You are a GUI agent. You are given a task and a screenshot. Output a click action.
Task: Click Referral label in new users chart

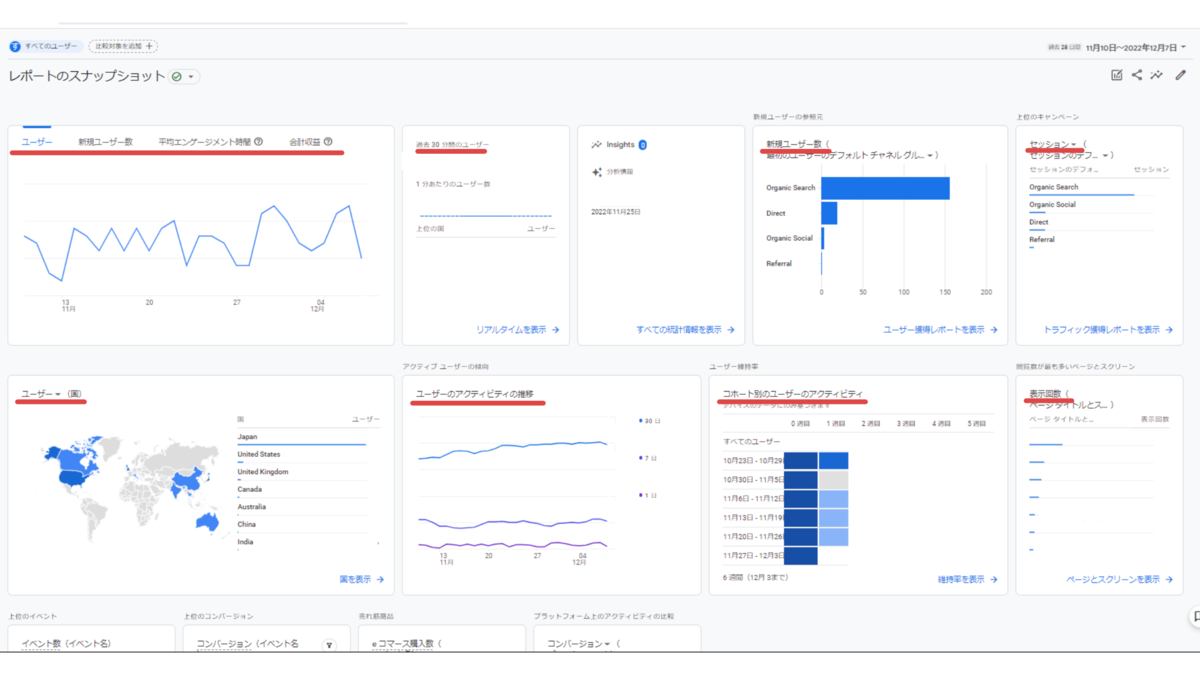pos(779,264)
